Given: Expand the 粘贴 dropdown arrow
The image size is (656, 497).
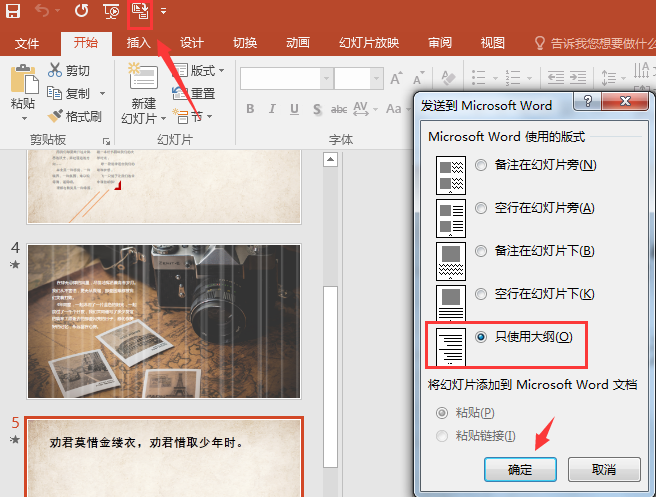Looking at the screenshot, I should pos(24,118).
